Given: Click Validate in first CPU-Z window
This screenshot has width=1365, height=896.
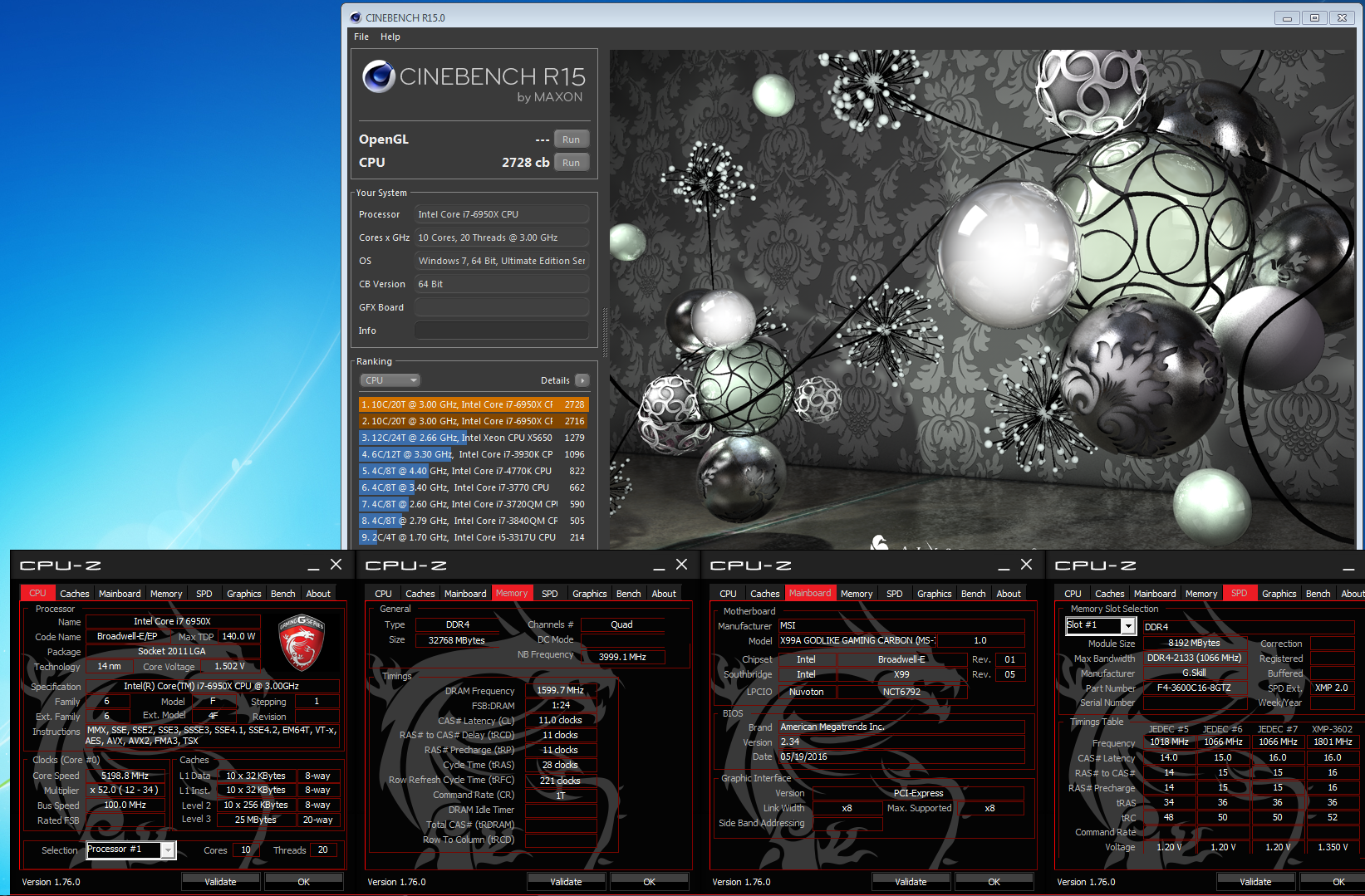Looking at the screenshot, I should click(x=220, y=882).
